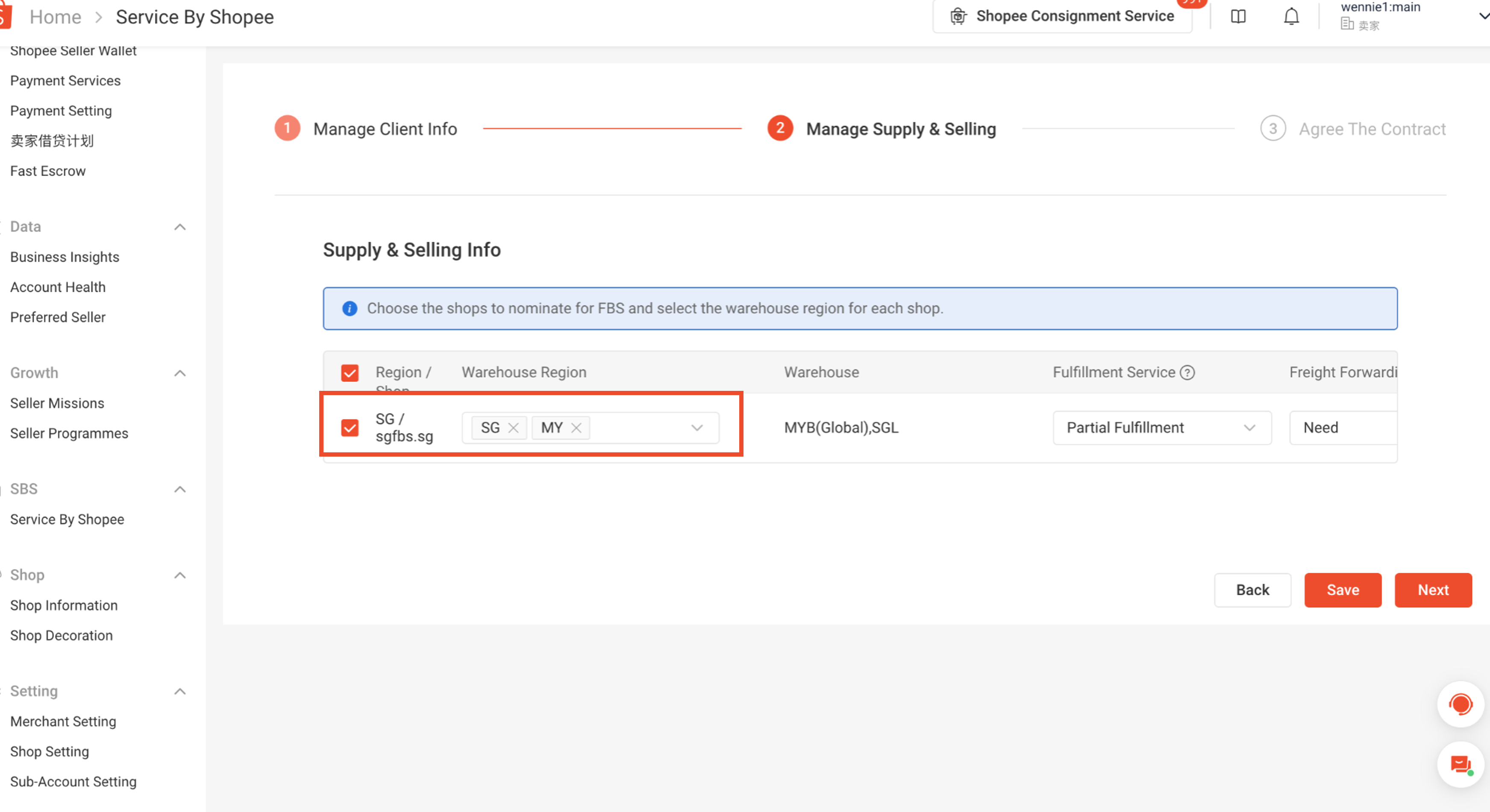Image resolution: width=1490 pixels, height=812 pixels.
Task: Toggle the select-all shops checkbox
Action: coord(350,373)
